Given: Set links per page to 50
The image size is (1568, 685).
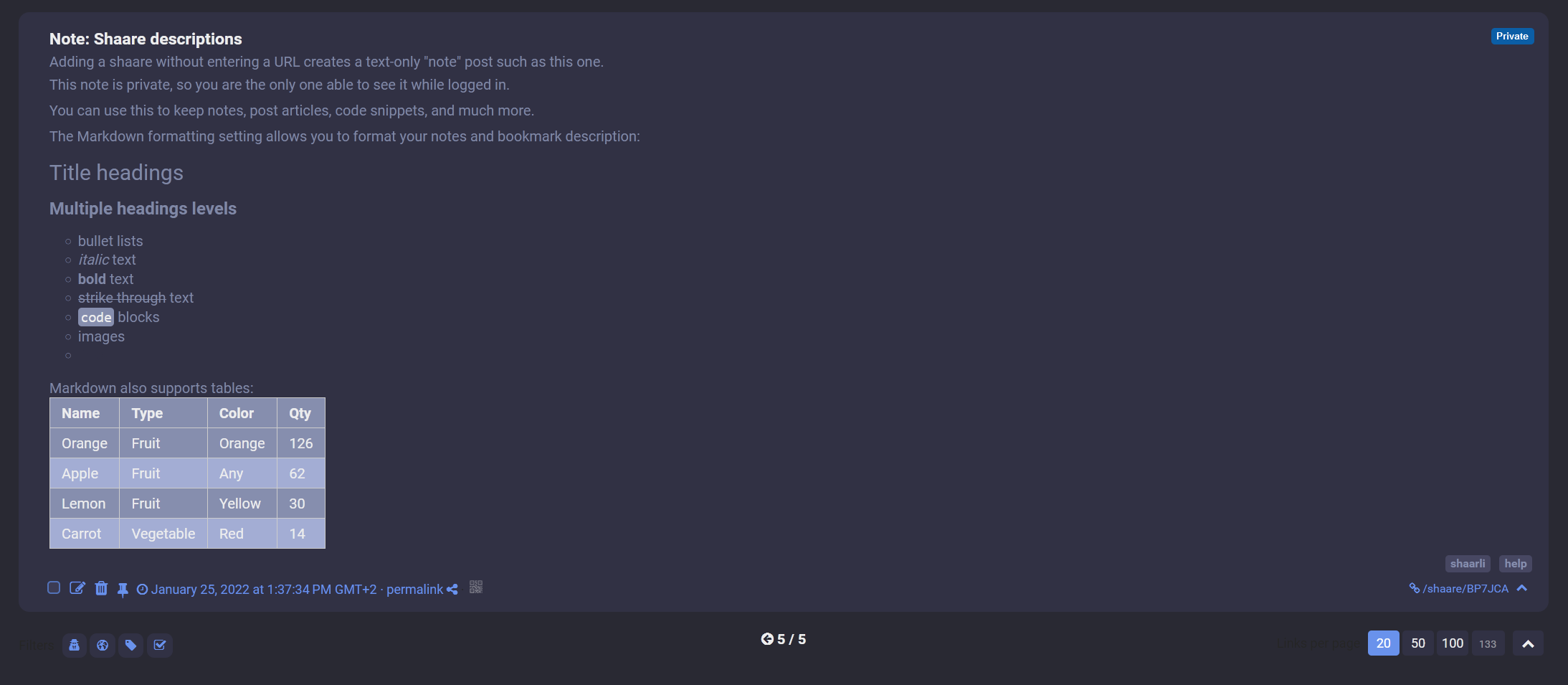Looking at the screenshot, I should coord(1418,643).
